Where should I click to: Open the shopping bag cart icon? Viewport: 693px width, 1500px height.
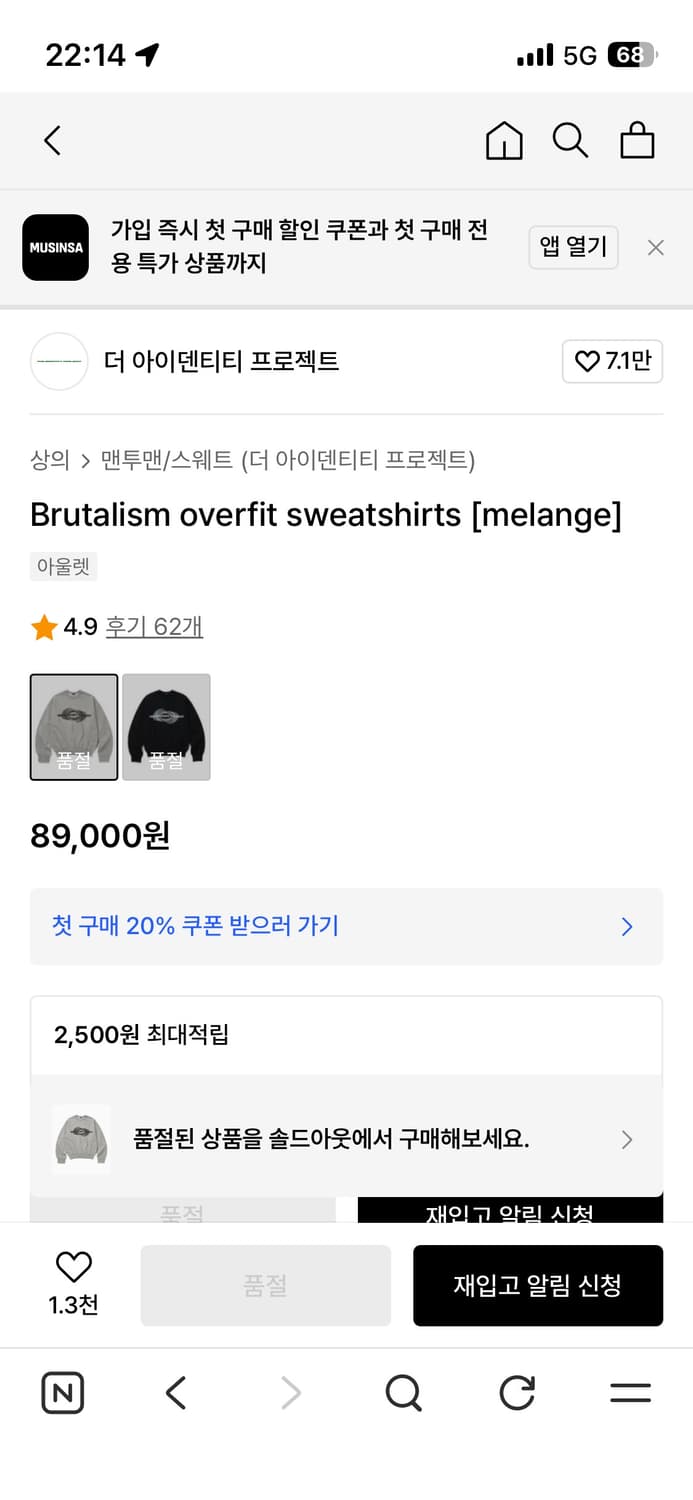637,141
